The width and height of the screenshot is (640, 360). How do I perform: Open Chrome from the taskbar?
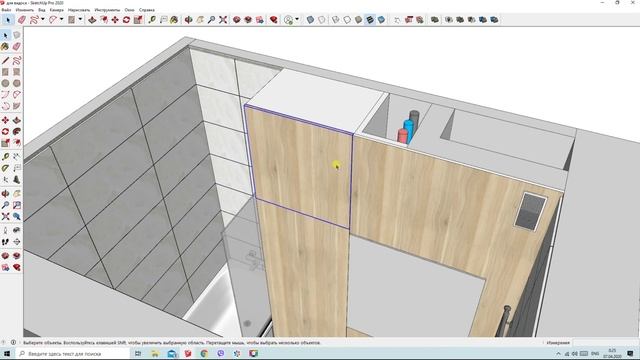204,353
